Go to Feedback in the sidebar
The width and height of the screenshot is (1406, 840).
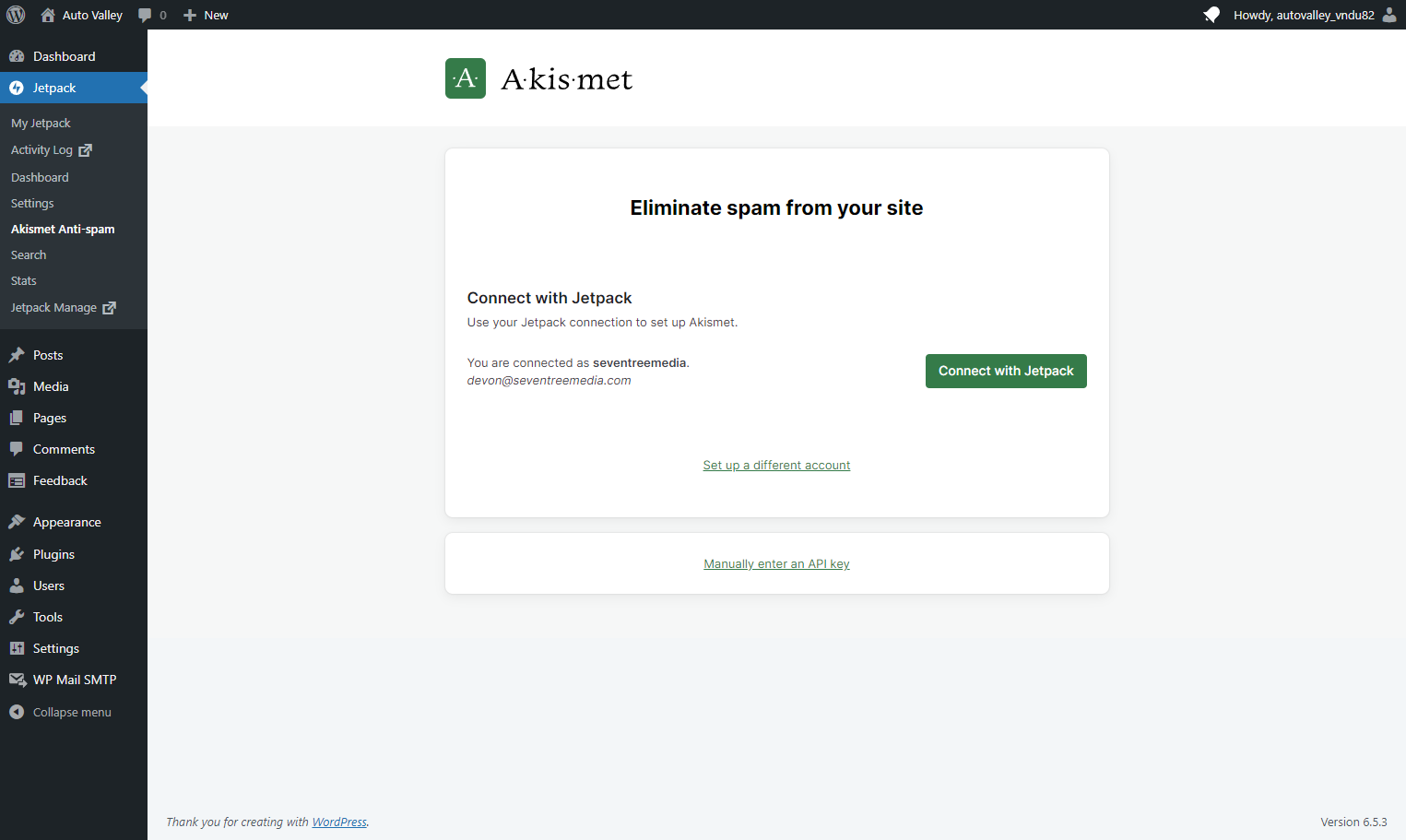[x=60, y=480]
